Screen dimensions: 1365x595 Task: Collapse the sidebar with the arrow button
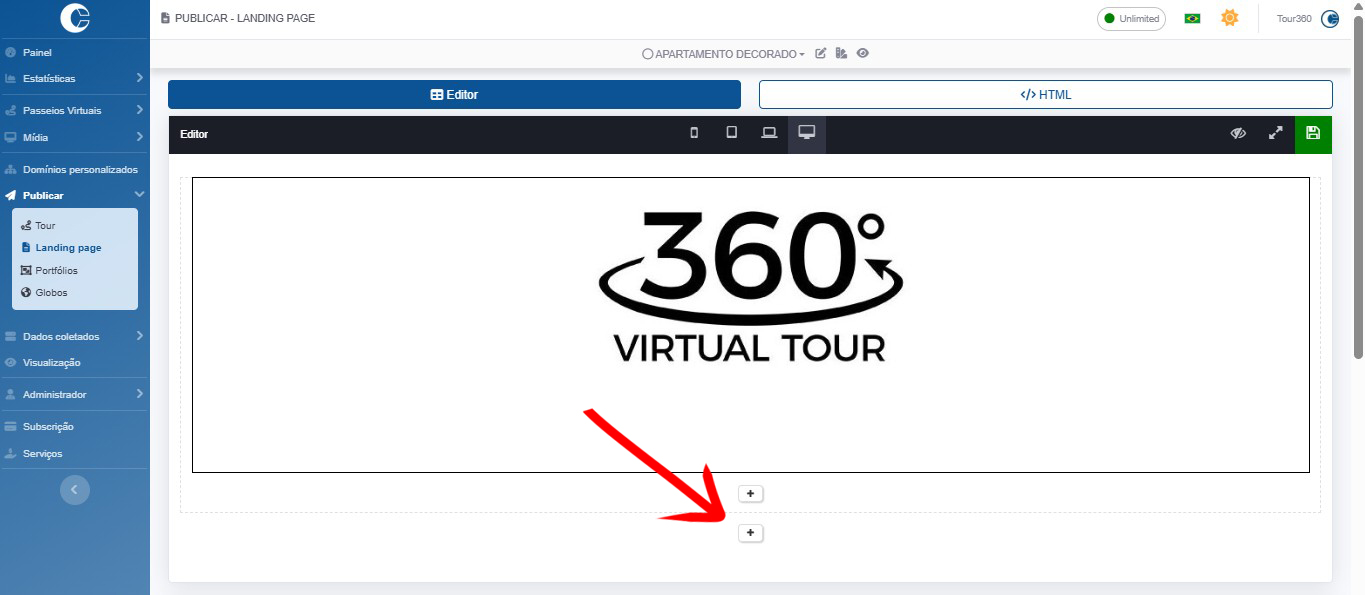tap(75, 489)
